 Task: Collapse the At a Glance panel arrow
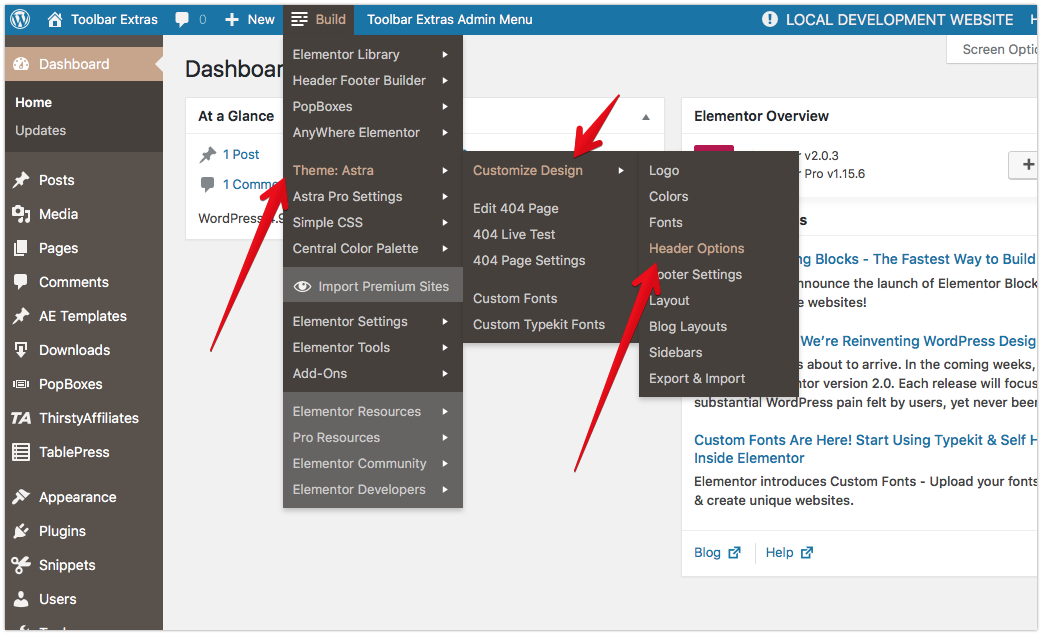tap(646, 117)
